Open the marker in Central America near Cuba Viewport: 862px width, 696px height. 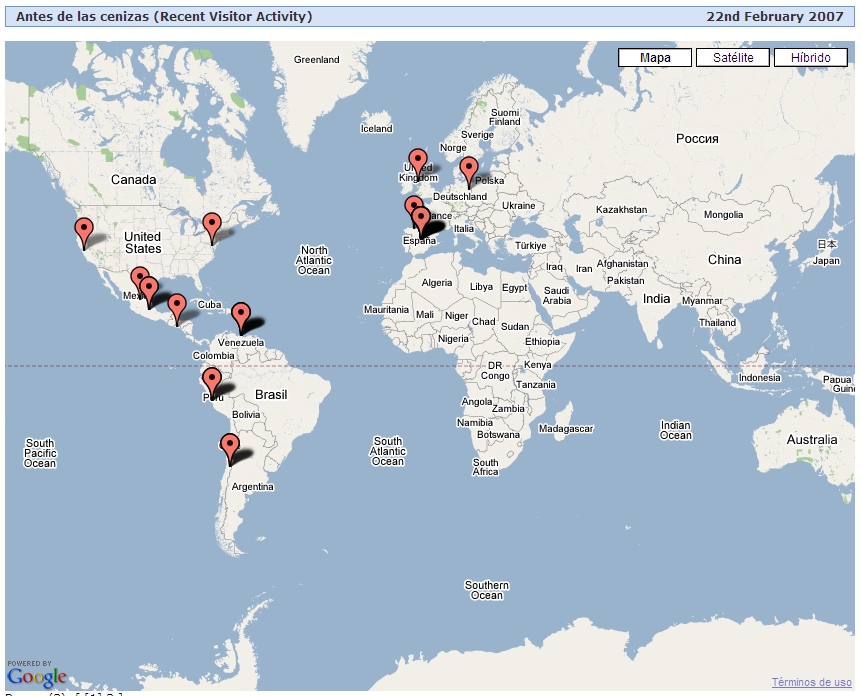point(176,306)
